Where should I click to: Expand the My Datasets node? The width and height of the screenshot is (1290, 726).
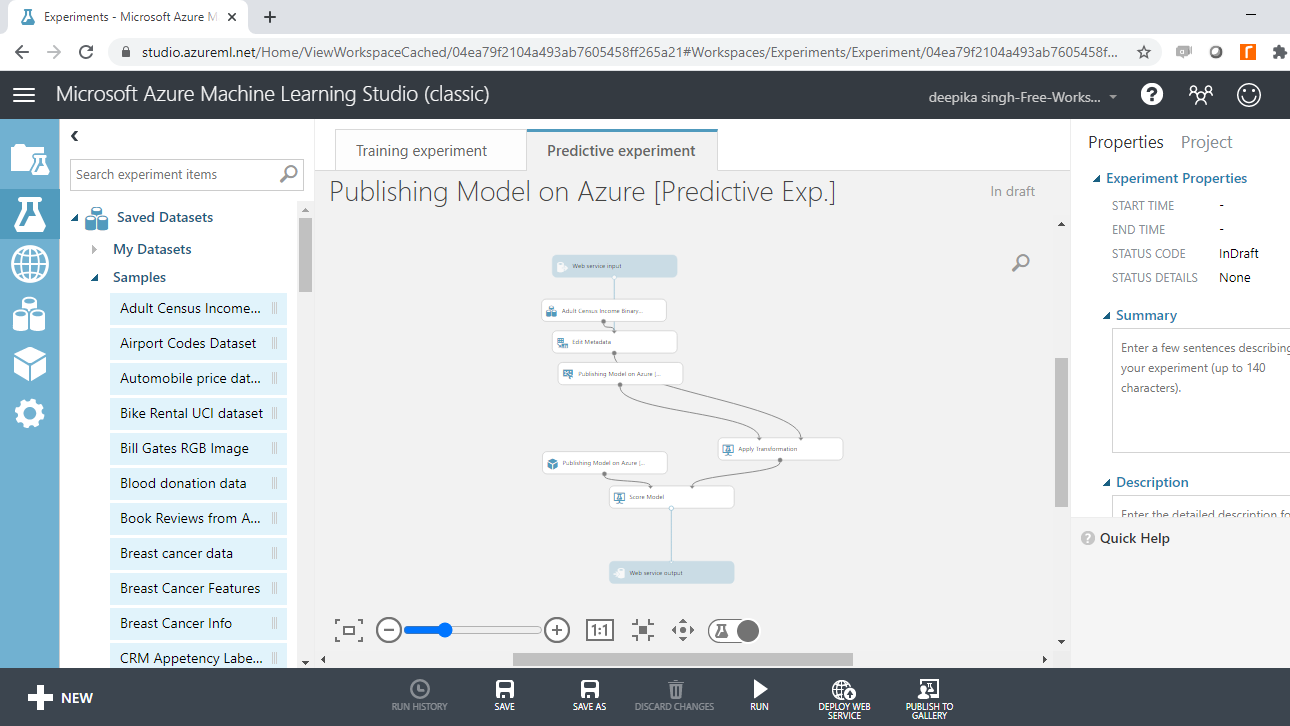tap(94, 249)
